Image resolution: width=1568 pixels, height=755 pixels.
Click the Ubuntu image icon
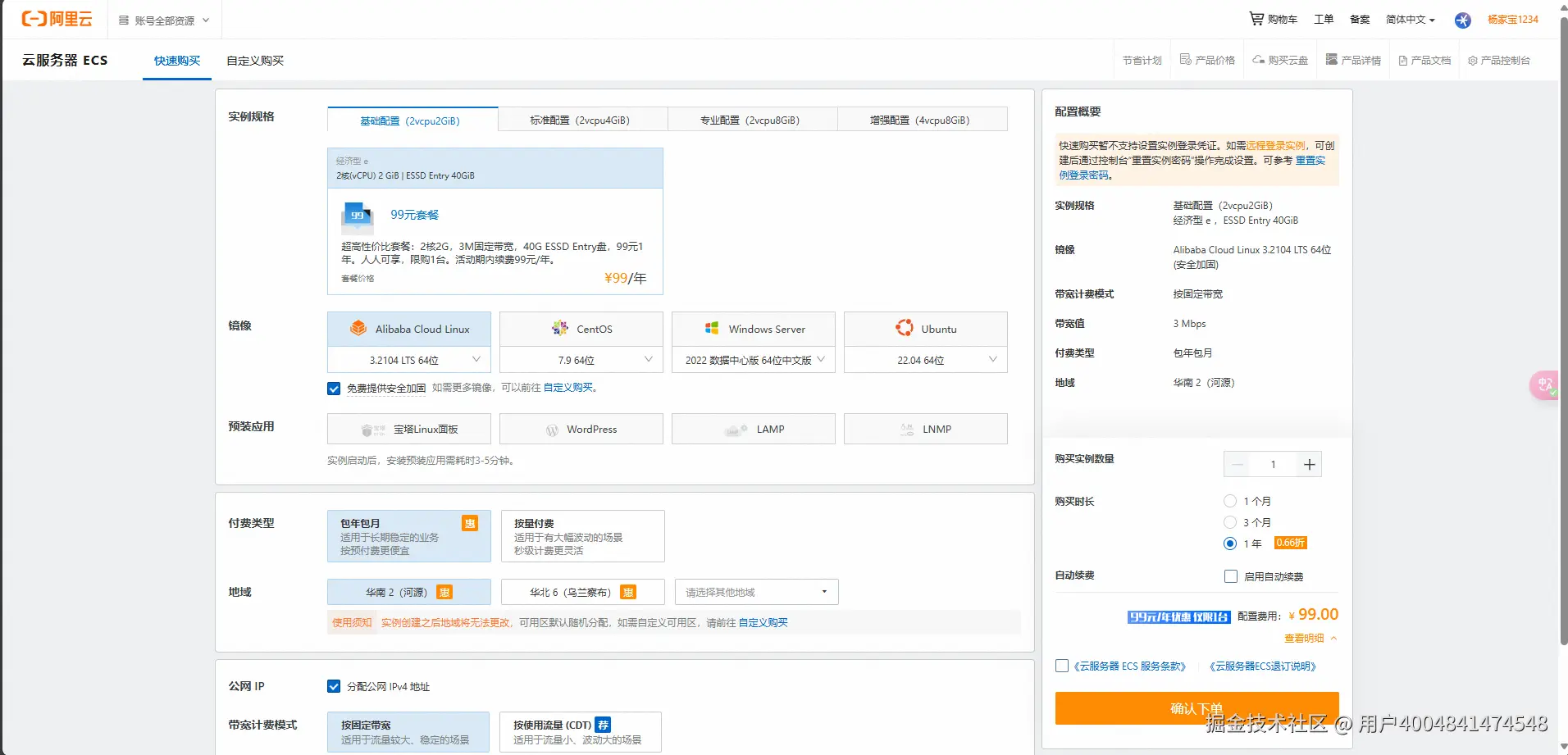905,329
